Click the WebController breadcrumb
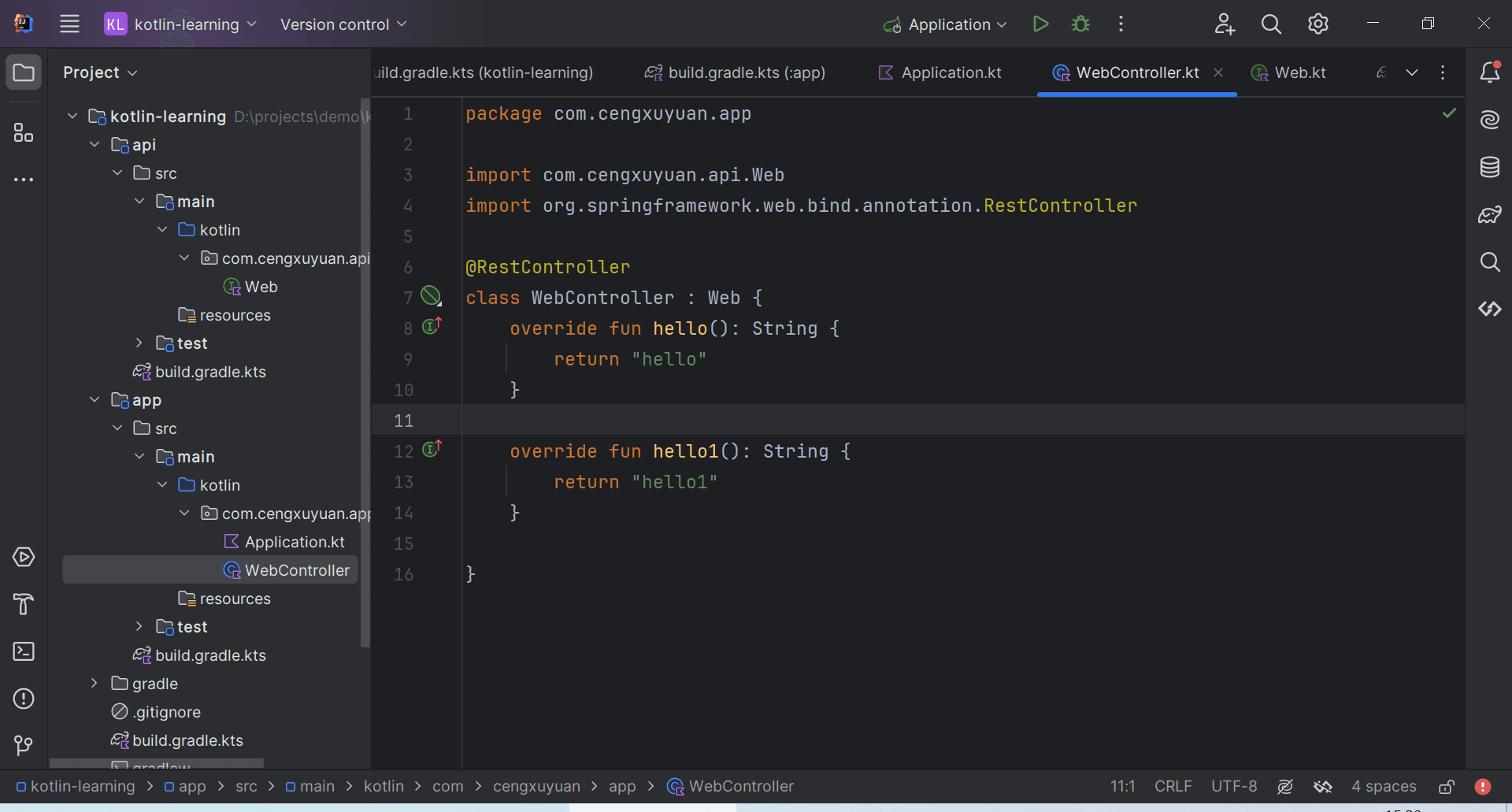The image size is (1512, 812). [730, 786]
